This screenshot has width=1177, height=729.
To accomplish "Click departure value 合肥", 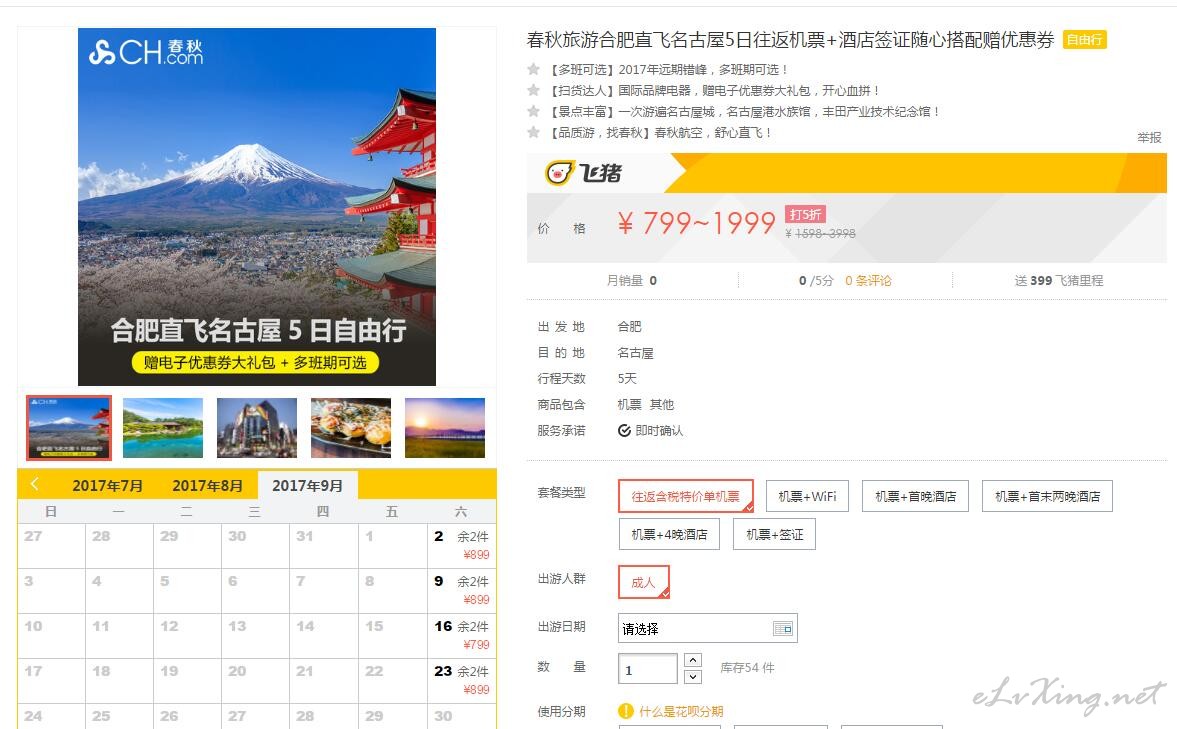I will 629,327.
